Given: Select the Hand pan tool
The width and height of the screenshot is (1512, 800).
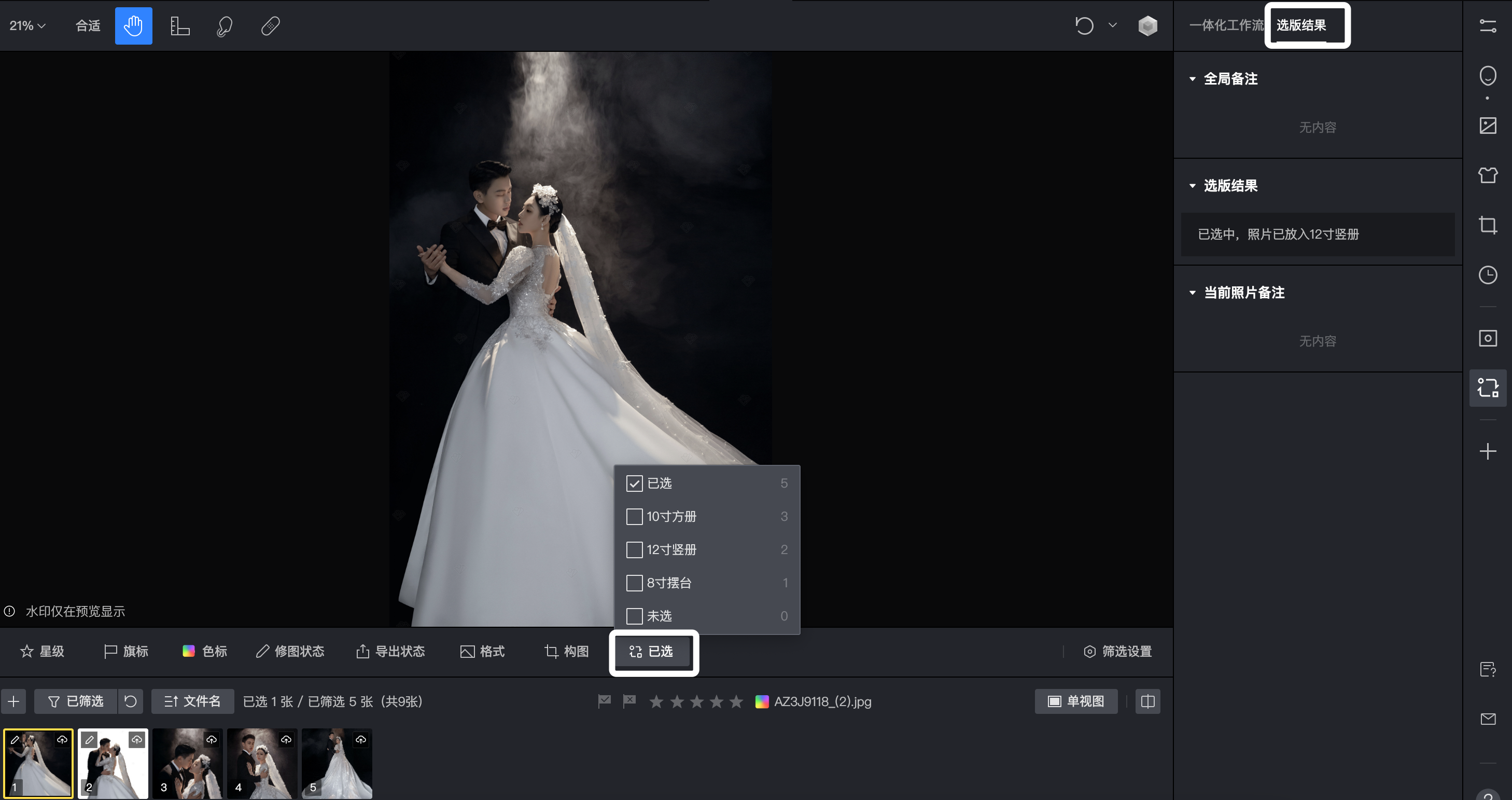Looking at the screenshot, I should pyautogui.click(x=133, y=25).
